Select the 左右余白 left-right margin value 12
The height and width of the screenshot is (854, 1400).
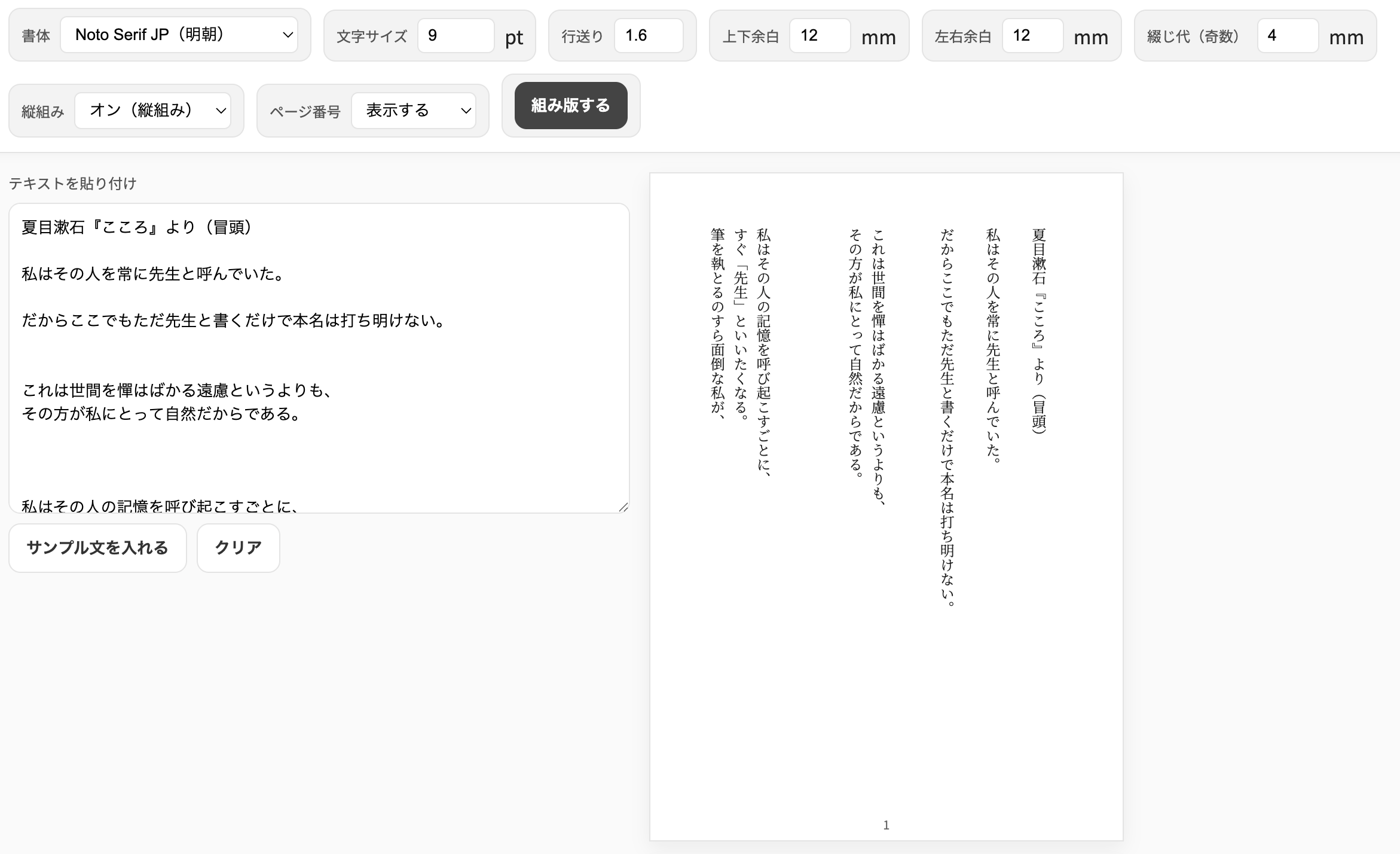coord(1032,36)
